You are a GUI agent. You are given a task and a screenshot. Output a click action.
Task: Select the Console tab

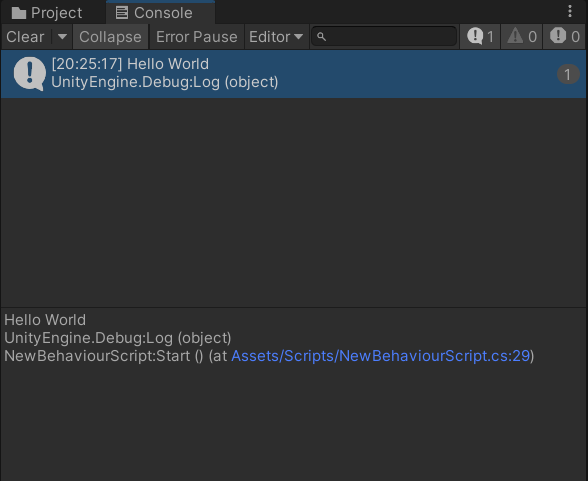coord(160,13)
